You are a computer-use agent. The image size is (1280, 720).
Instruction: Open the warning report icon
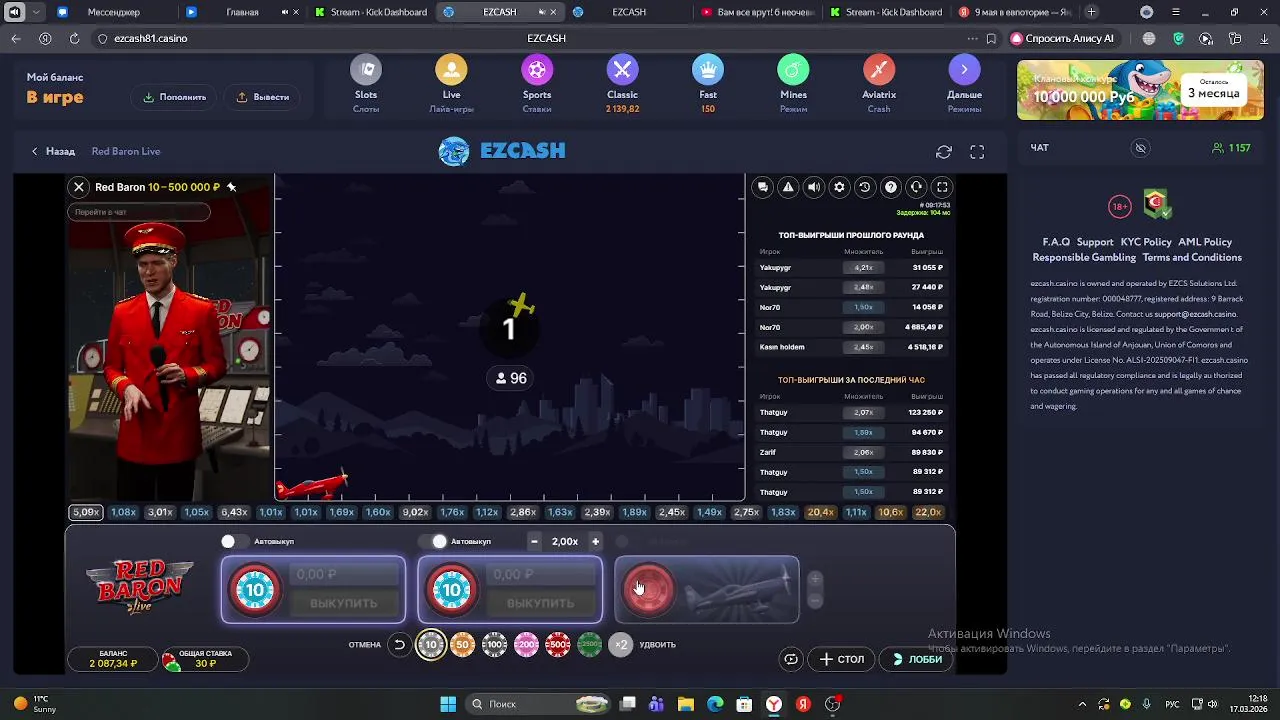[x=788, y=187]
